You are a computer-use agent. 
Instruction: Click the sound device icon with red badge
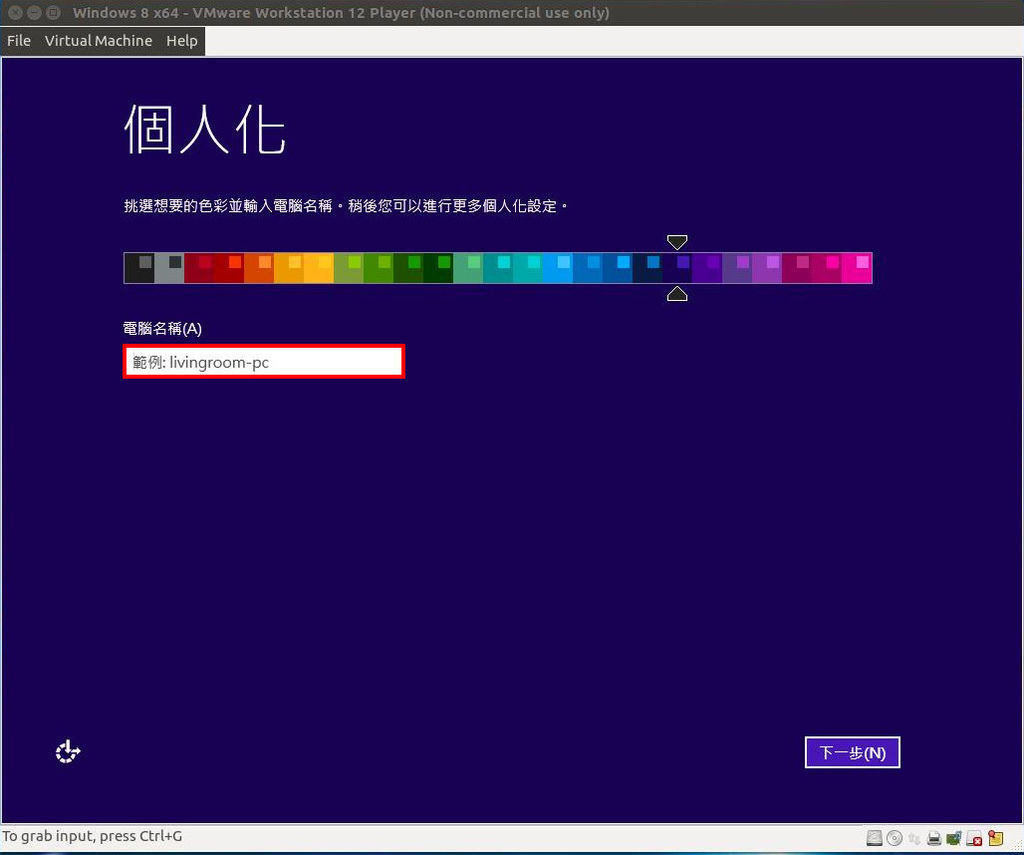pyautogui.click(x=974, y=837)
